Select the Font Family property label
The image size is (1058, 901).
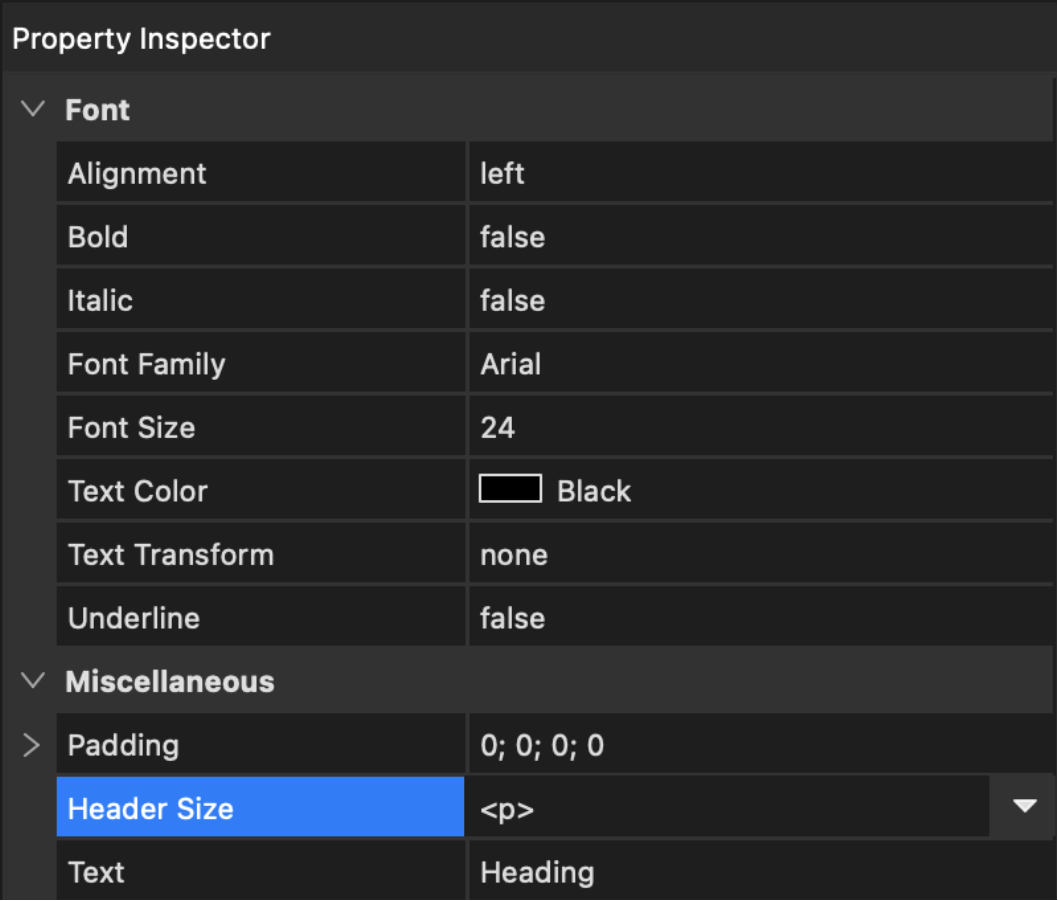[x=146, y=364]
